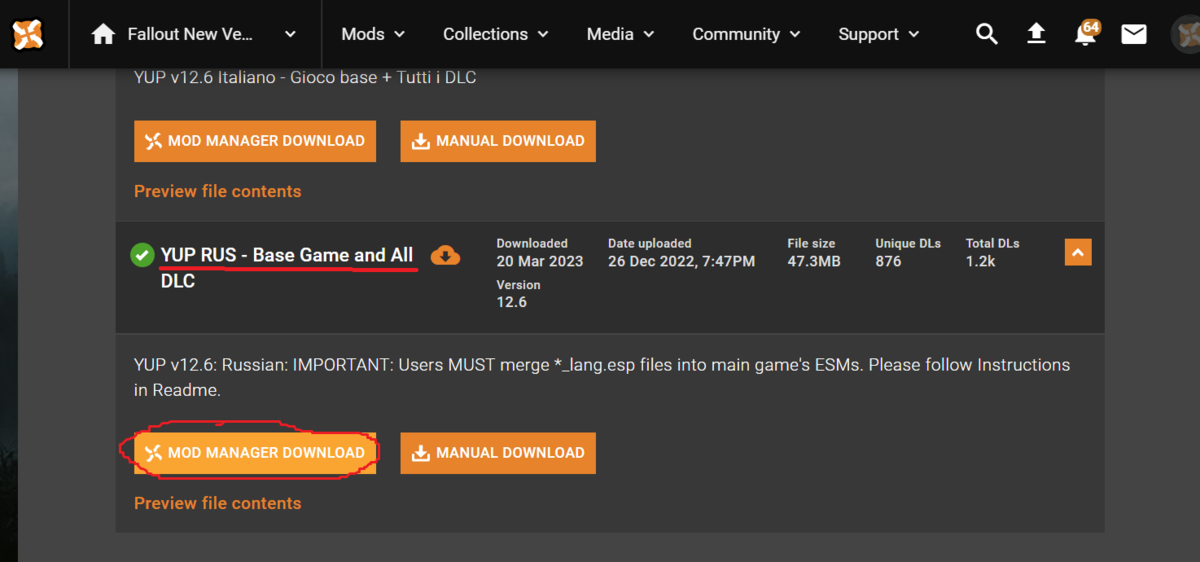Open the Media menu
Screen dimensions: 1200x562
[x=620, y=34]
